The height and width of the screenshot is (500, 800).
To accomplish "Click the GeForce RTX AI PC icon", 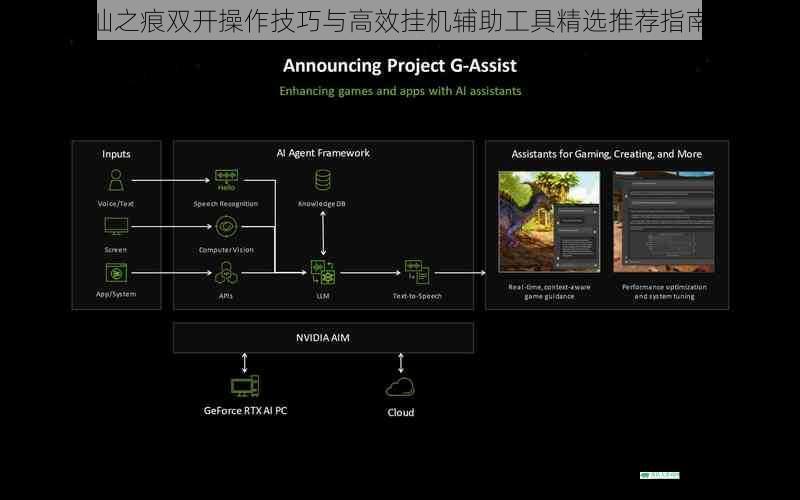I will point(245,386).
